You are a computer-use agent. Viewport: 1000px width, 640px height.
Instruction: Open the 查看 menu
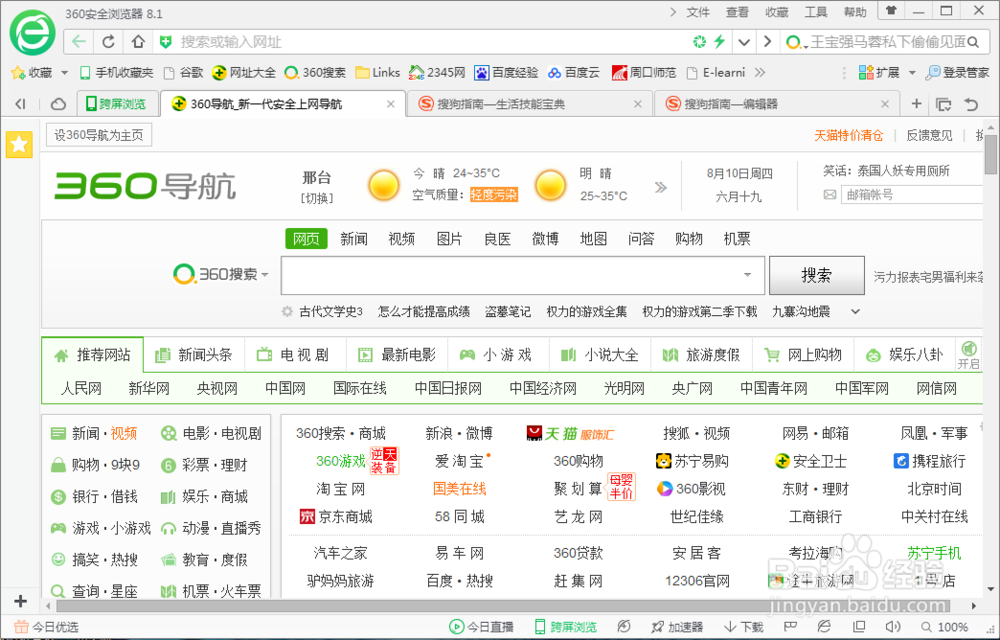pos(737,12)
